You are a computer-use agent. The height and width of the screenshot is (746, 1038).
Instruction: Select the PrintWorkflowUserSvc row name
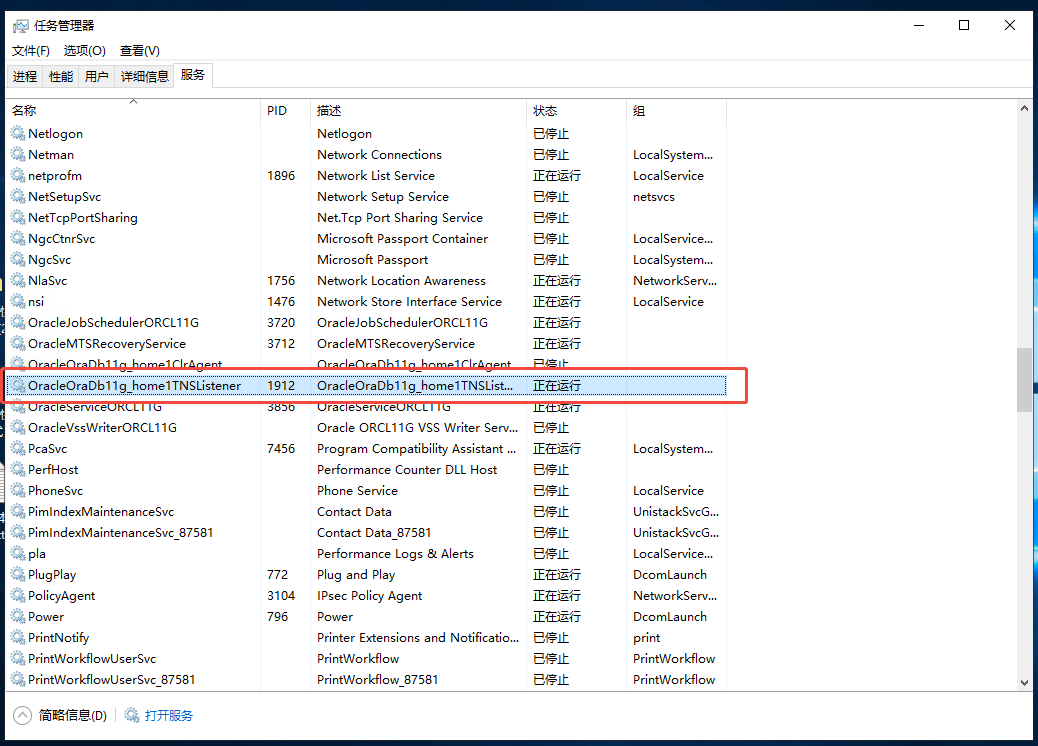tap(92, 659)
